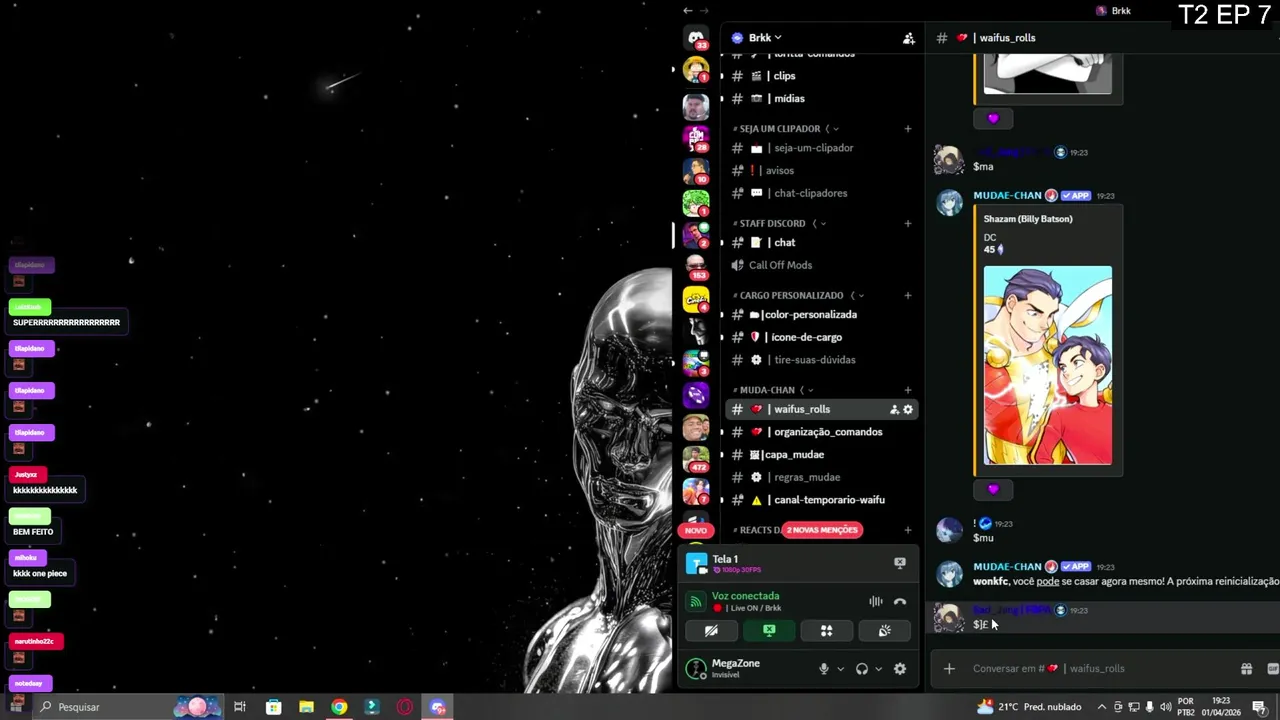Add channel to MUDA-CHAN category
The height and width of the screenshot is (720, 1280).
(x=908, y=390)
